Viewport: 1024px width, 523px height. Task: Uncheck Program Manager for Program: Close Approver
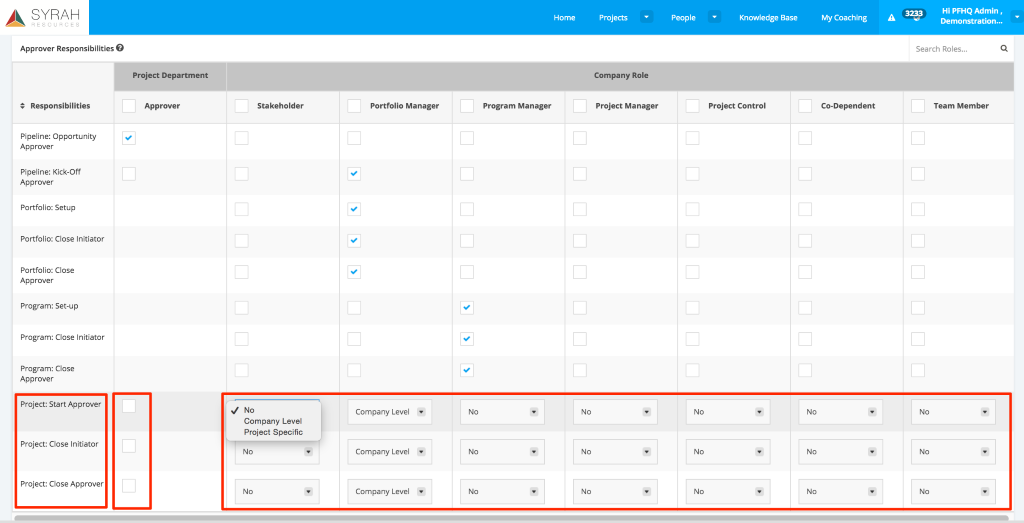tap(467, 370)
